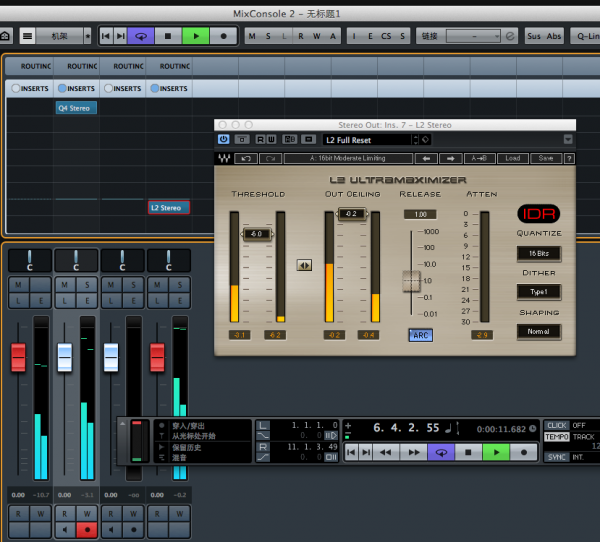600x542 pixels.
Task: Open the Q4 Stereo insert plugin slot
Action: 76,108
